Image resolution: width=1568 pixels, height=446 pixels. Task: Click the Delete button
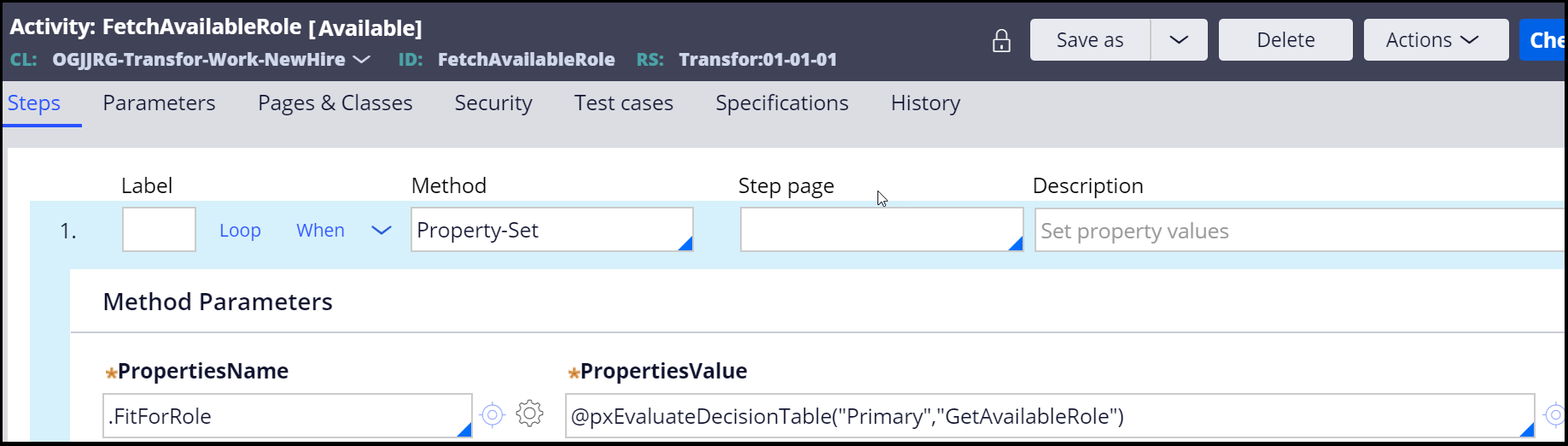(1285, 40)
